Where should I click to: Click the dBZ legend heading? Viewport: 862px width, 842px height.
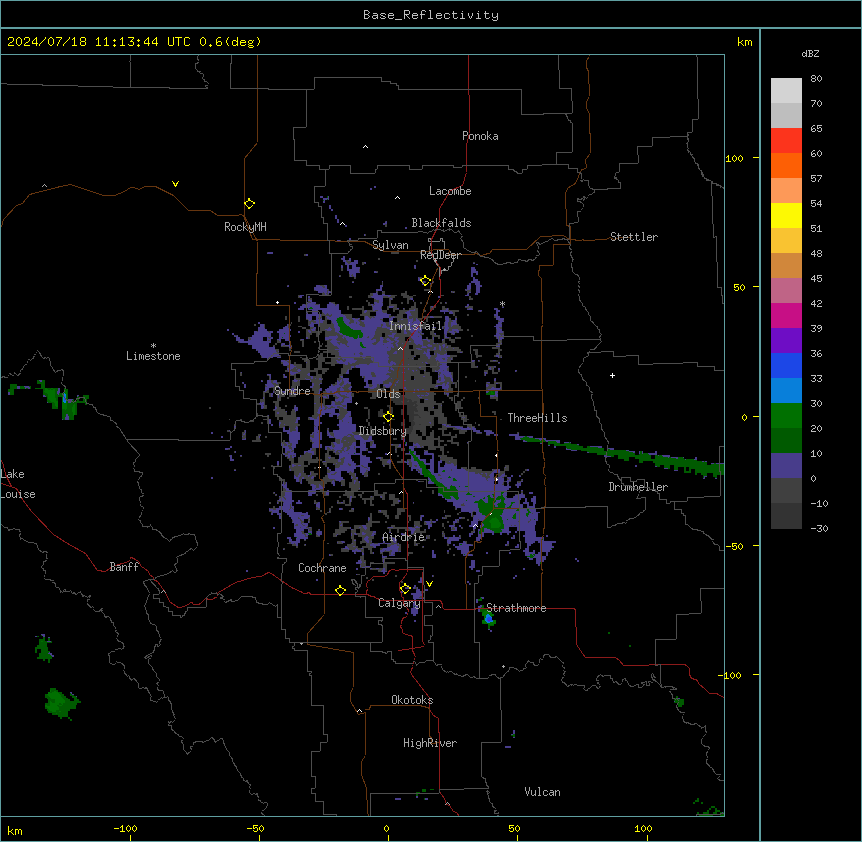click(x=810, y=53)
